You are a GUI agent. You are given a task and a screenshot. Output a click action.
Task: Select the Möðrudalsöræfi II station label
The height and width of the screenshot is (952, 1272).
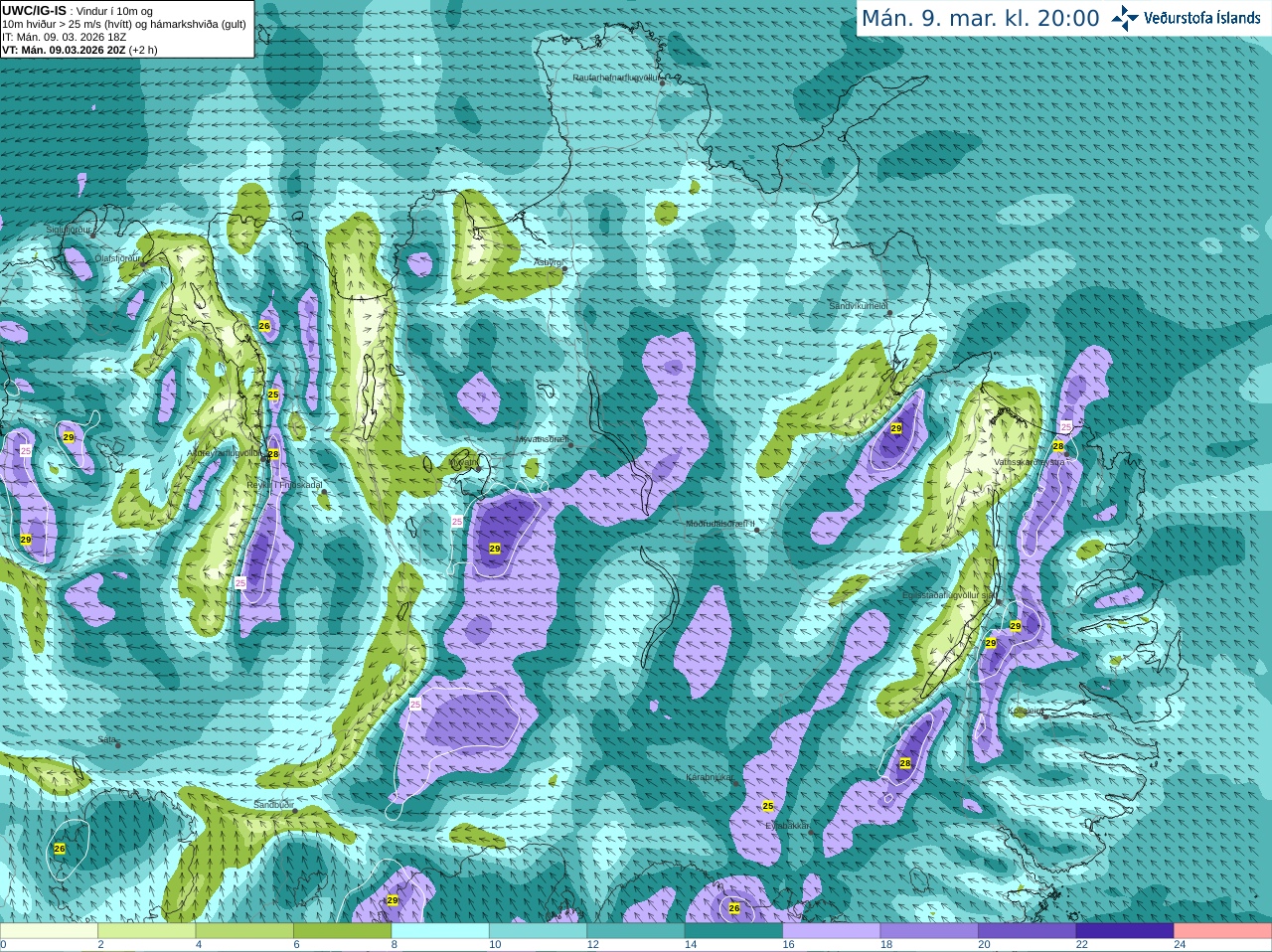720,524
